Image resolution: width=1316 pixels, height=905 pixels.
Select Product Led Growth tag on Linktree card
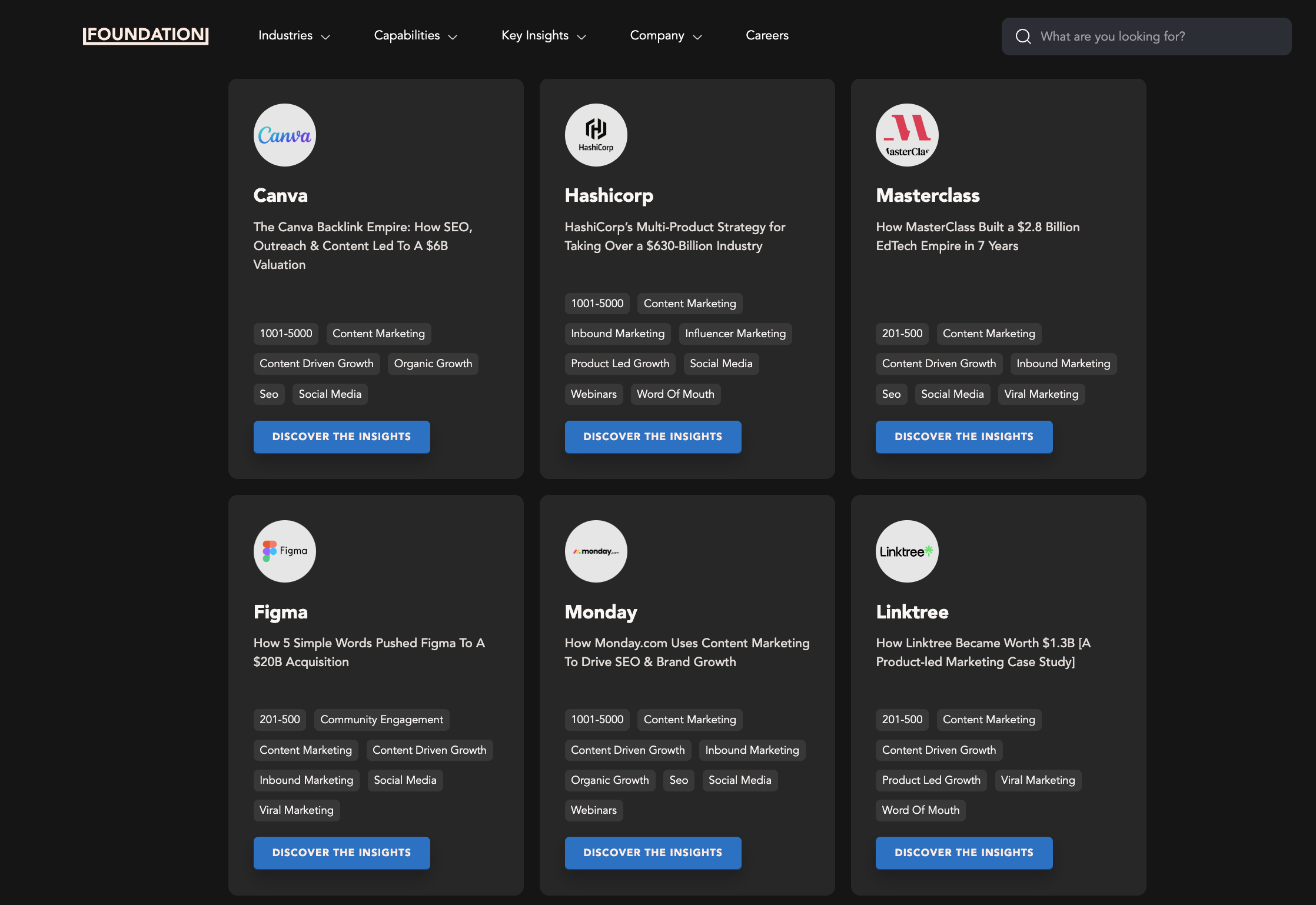[932, 780]
